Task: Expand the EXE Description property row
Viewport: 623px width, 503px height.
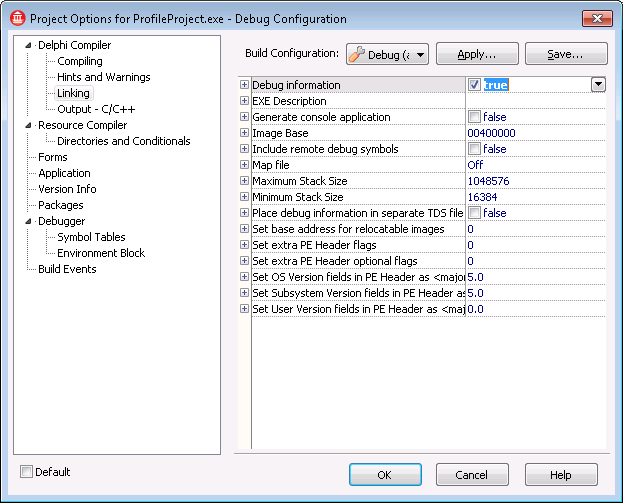Action: 245,101
